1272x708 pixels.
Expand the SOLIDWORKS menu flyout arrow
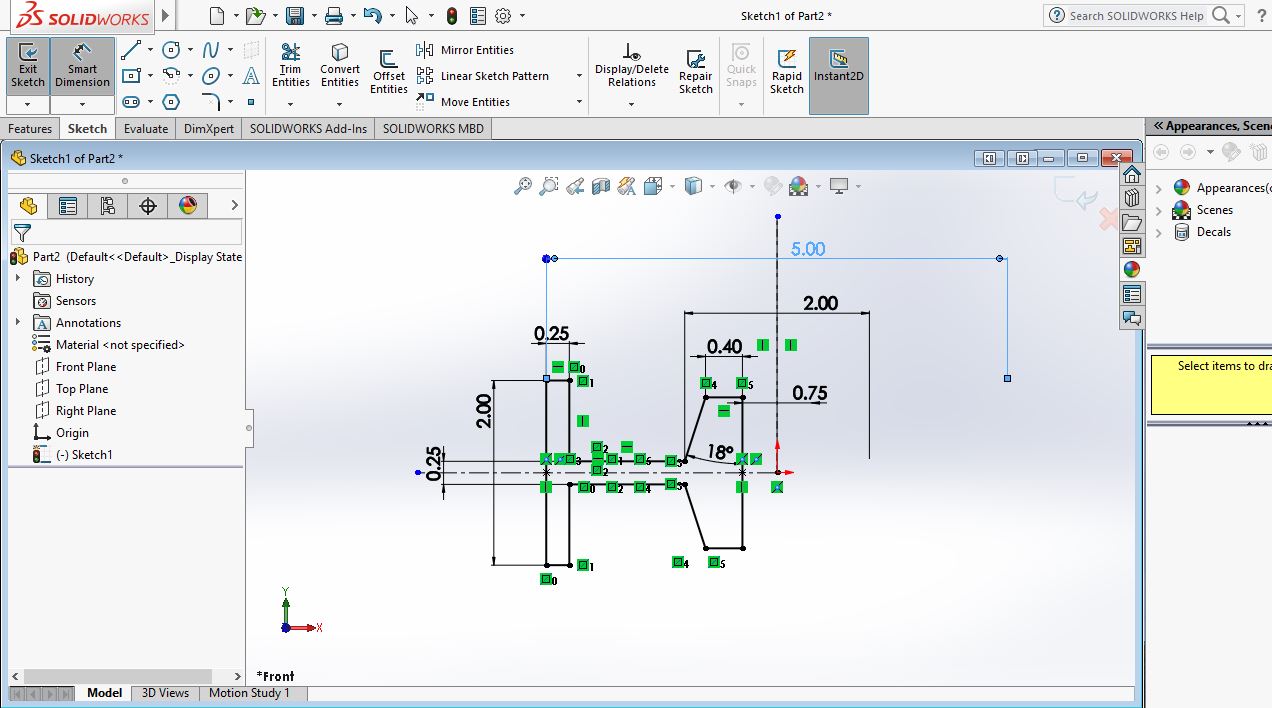[165, 16]
